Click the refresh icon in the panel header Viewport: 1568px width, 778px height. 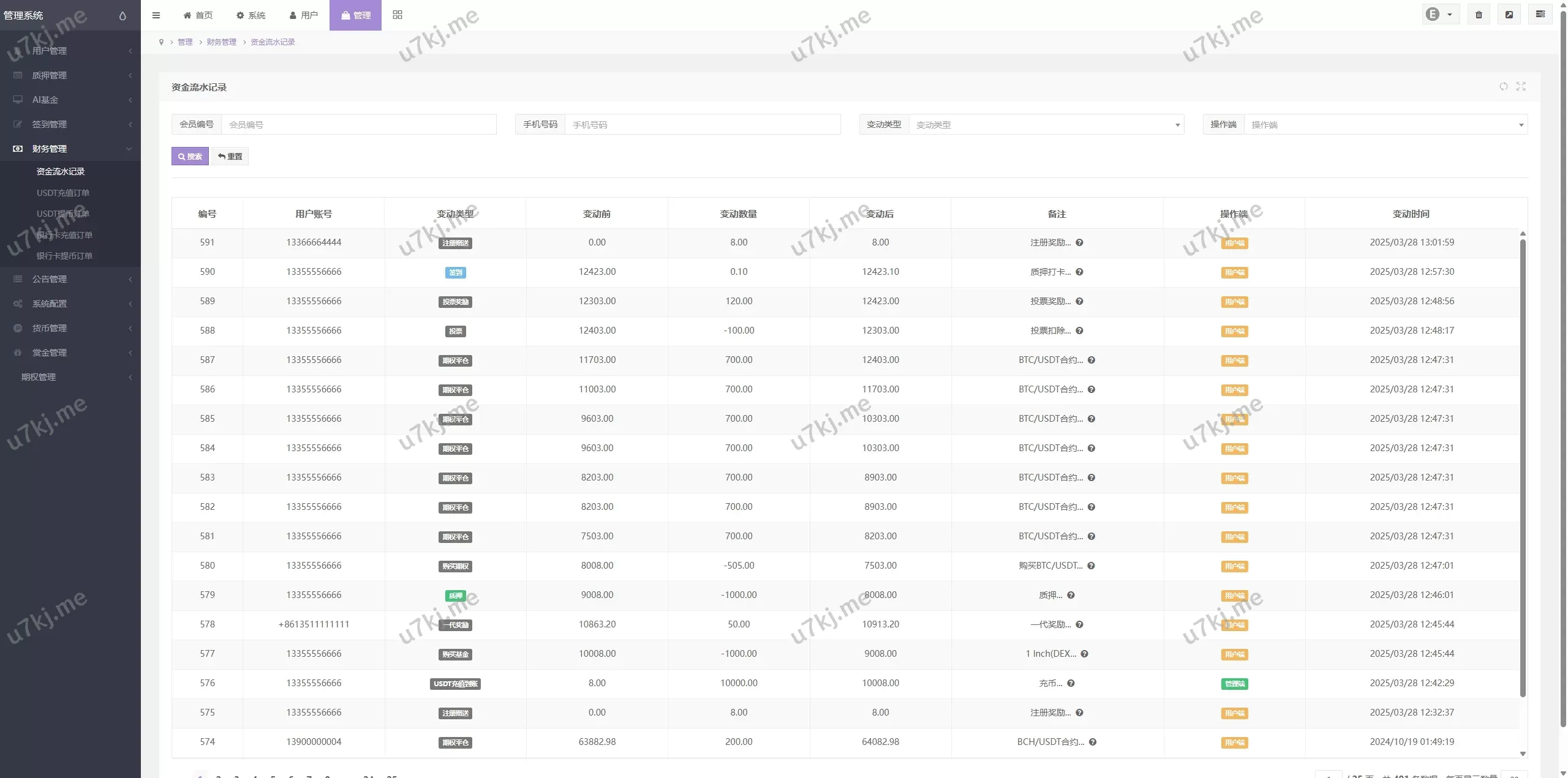click(x=1503, y=86)
